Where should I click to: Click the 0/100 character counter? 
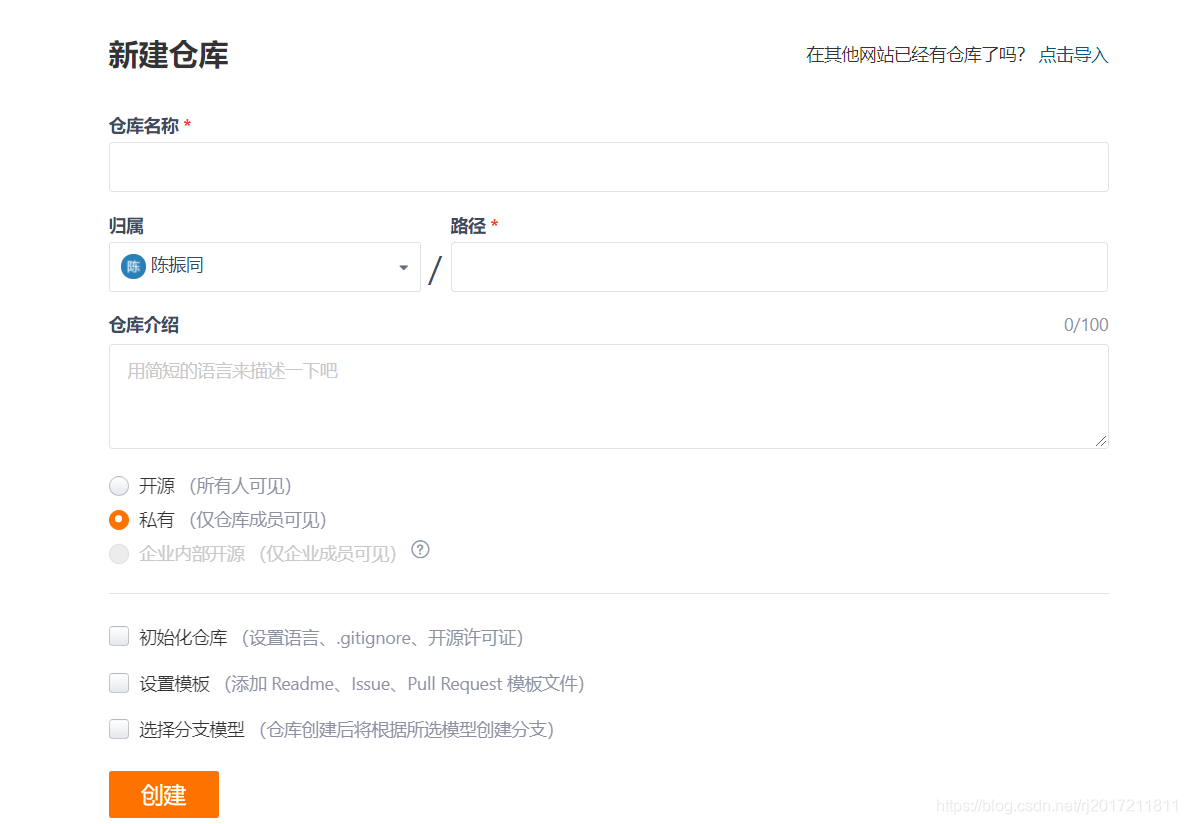coord(1086,324)
